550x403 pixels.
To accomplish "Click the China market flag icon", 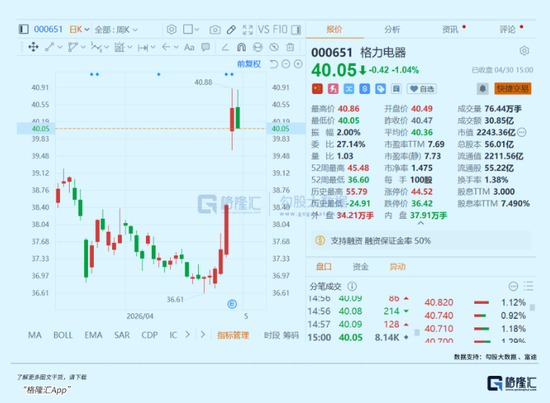I will coord(317,89).
